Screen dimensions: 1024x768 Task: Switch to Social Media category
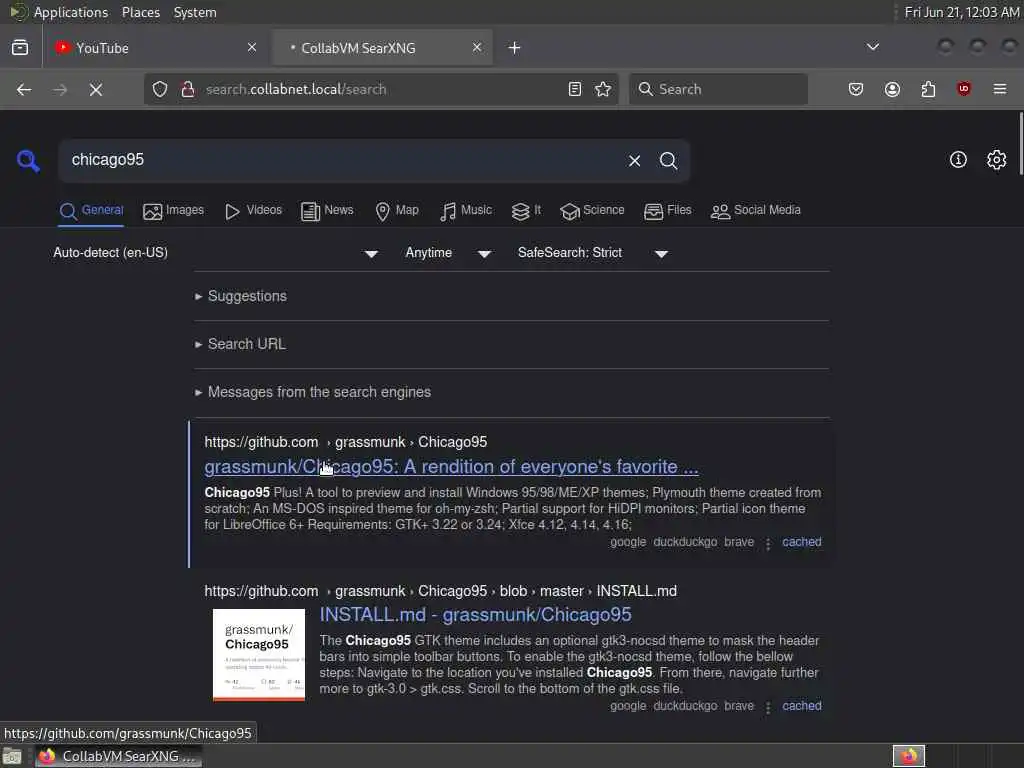[x=755, y=210]
